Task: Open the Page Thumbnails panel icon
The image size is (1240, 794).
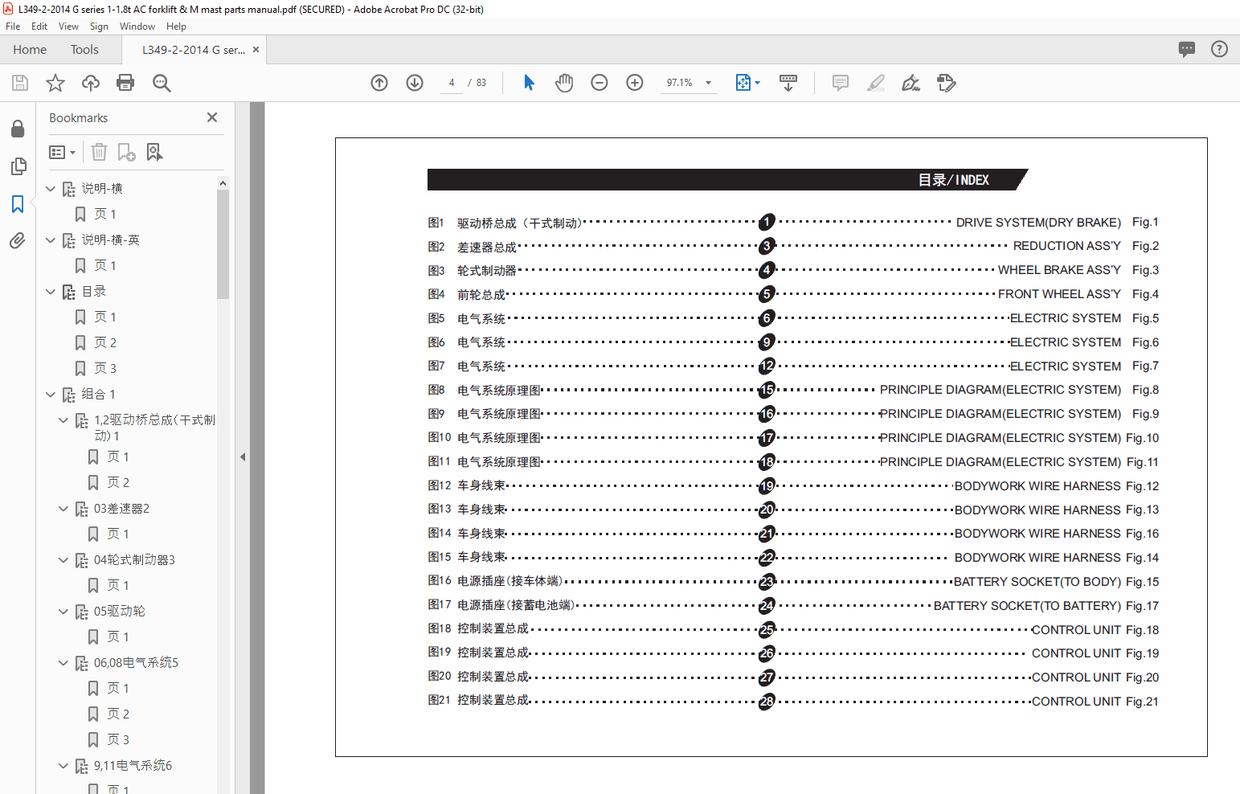Action: [x=17, y=166]
